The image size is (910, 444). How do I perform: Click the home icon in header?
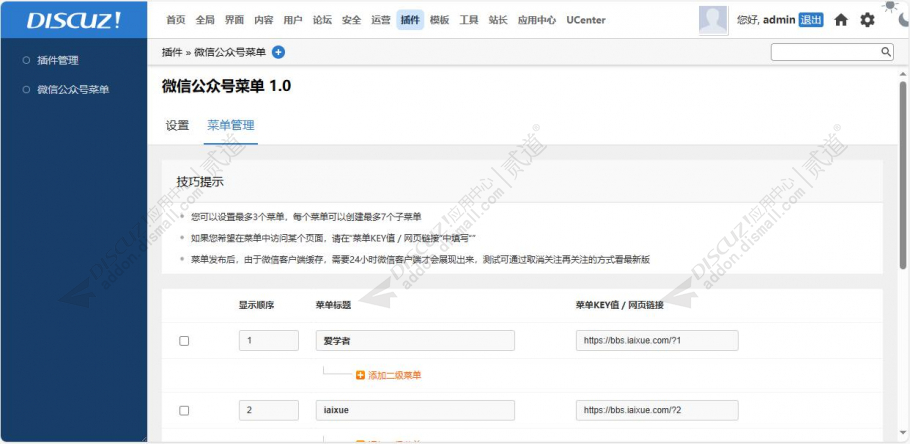coord(841,20)
